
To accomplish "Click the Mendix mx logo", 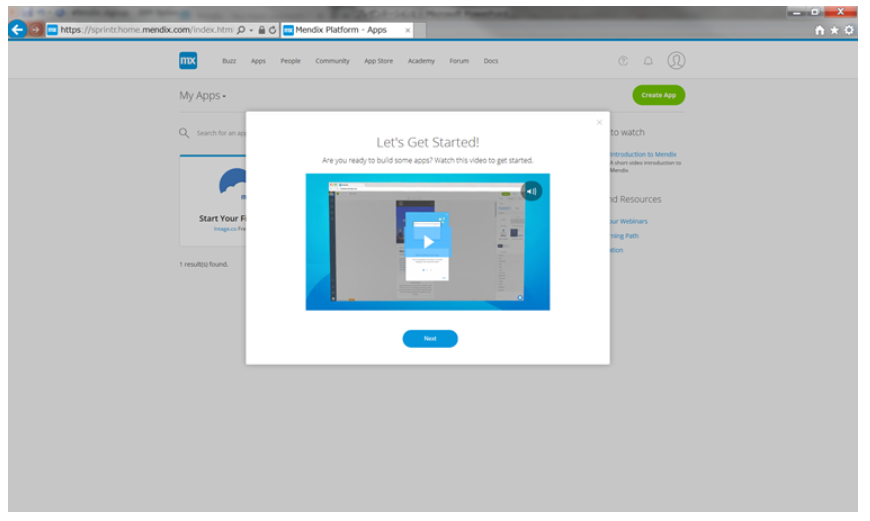I will (188, 60).
